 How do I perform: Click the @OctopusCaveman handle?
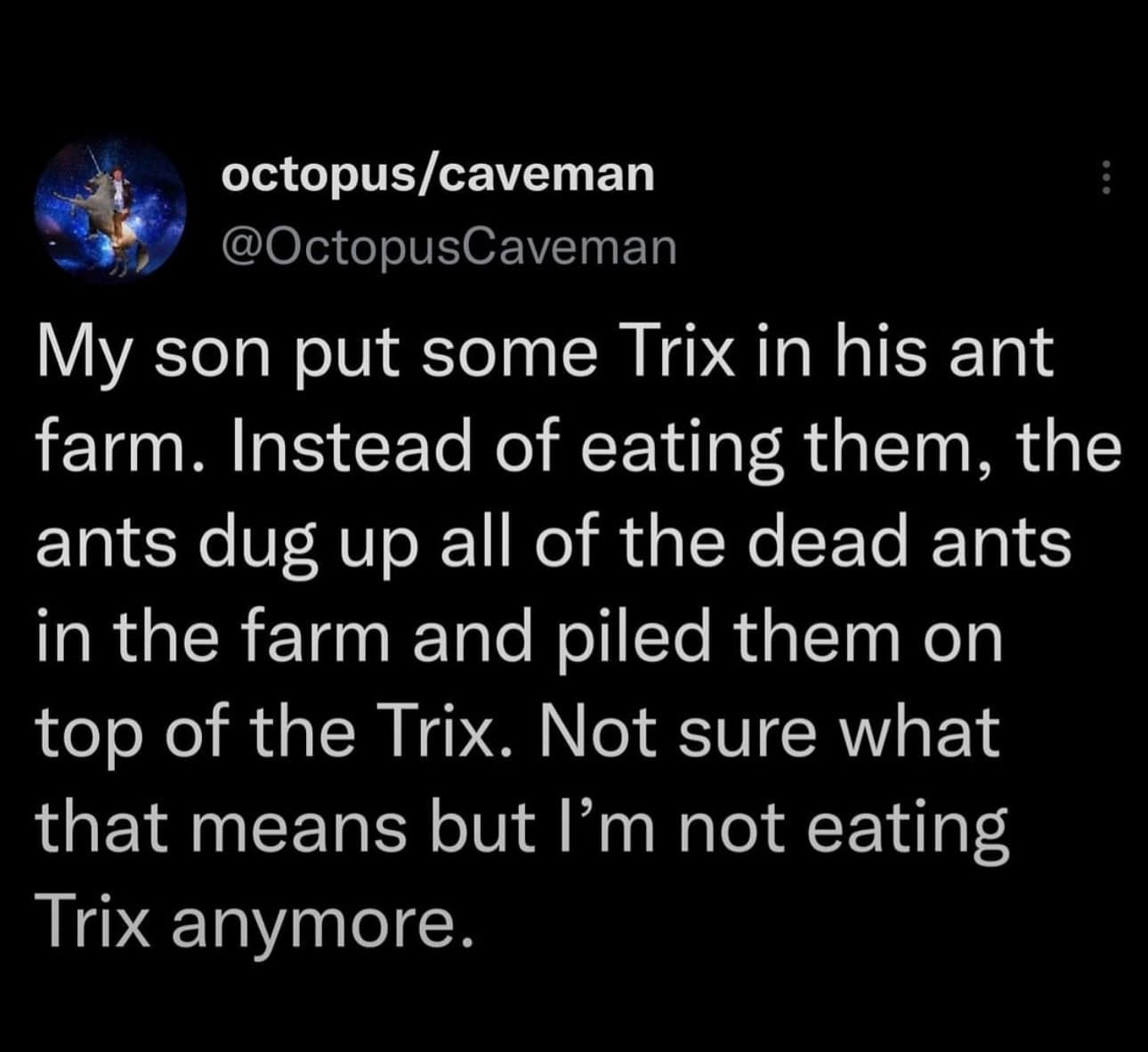coord(449,247)
